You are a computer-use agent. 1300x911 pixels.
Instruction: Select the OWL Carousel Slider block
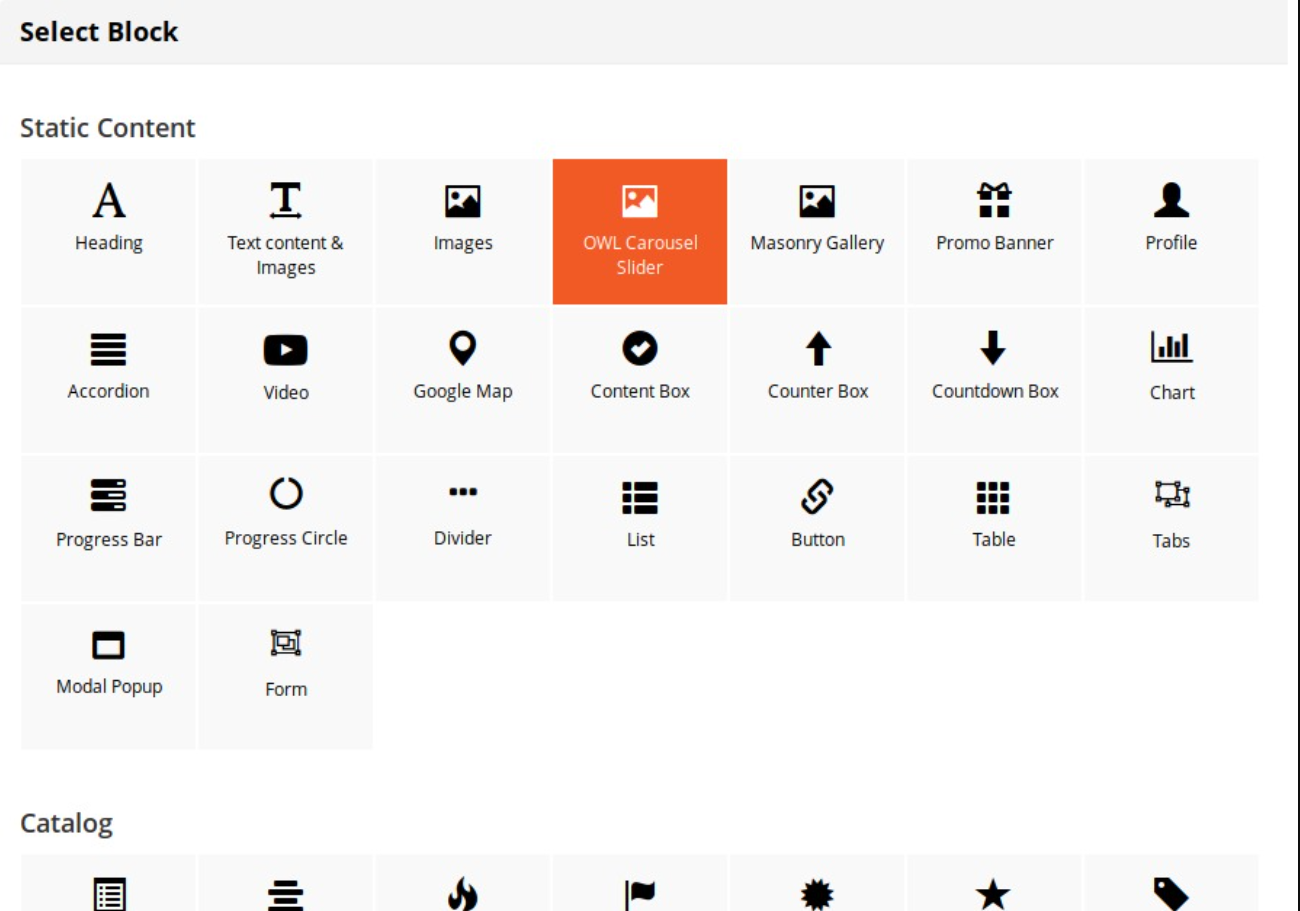(x=640, y=231)
